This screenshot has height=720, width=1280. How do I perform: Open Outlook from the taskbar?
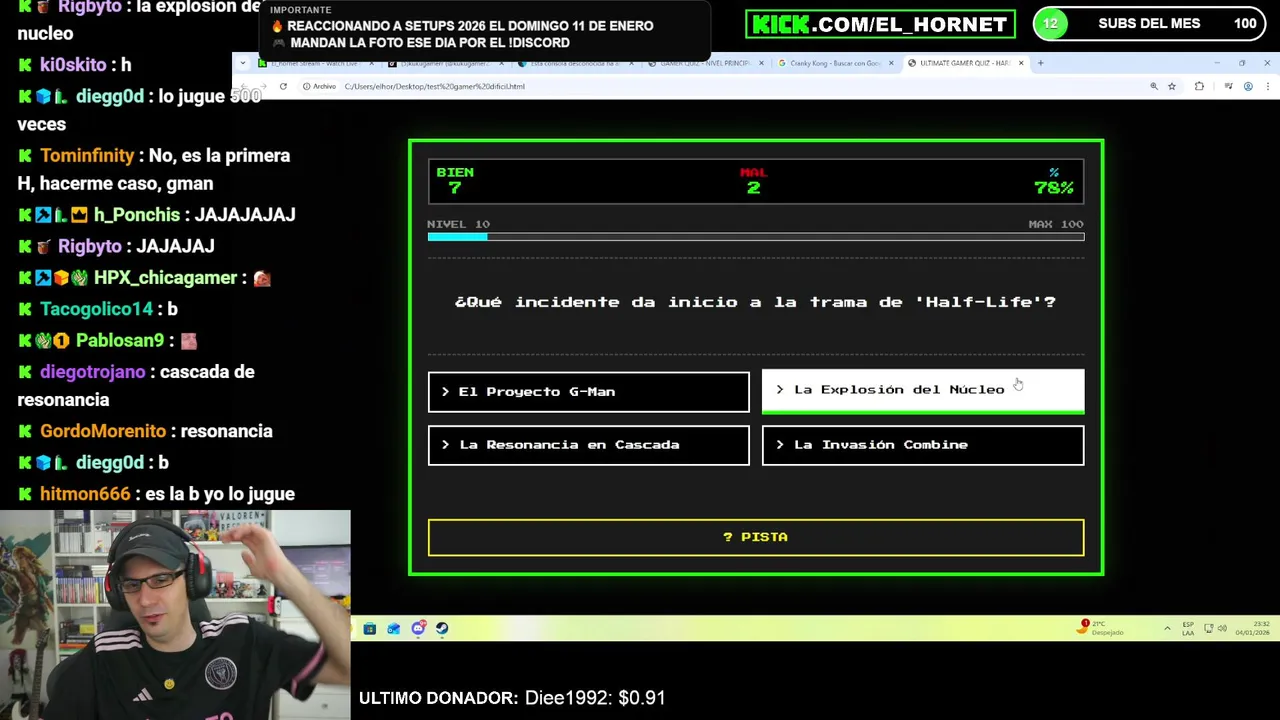click(394, 628)
